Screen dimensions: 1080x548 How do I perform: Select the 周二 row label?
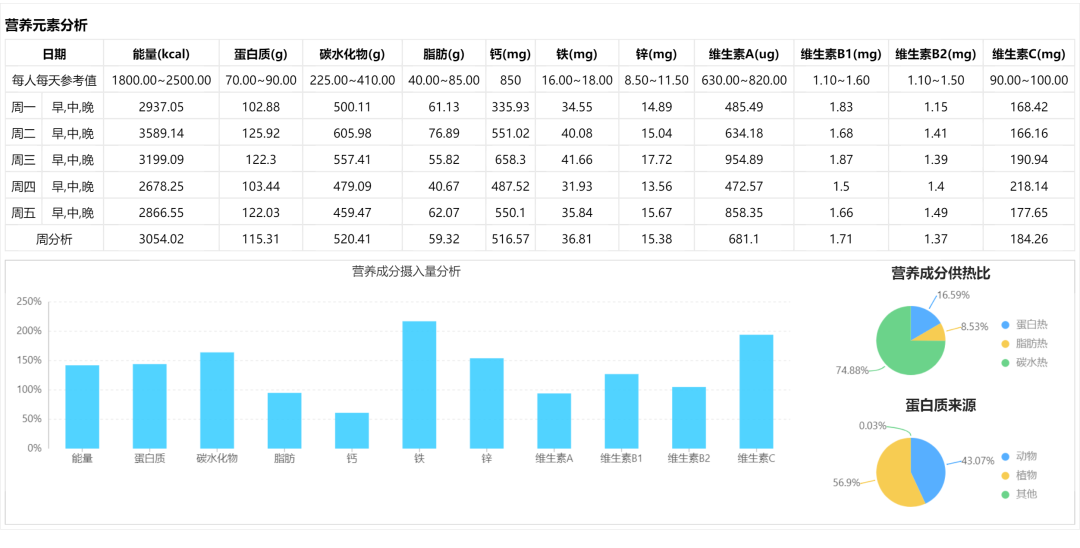[23, 133]
